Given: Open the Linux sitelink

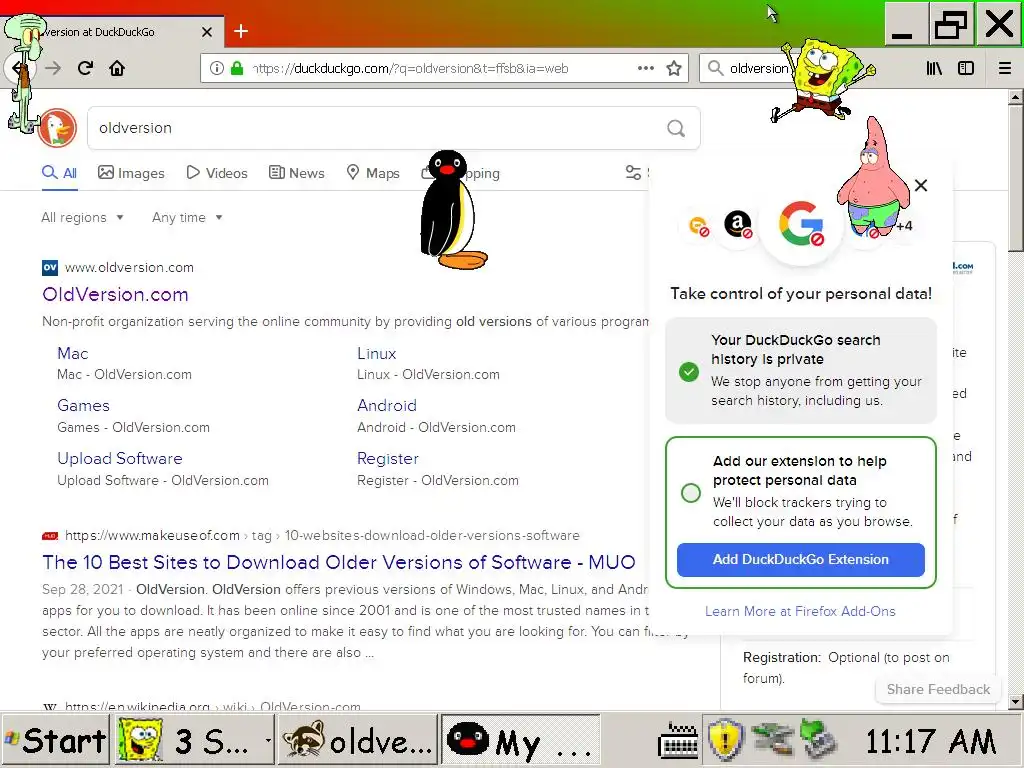Looking at the screenshot, I should pos(377,353).
